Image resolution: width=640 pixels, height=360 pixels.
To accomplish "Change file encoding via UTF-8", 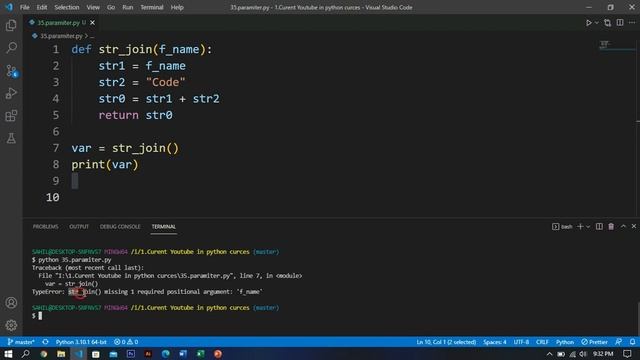I will pyautogui.click(x=521, y=342).
